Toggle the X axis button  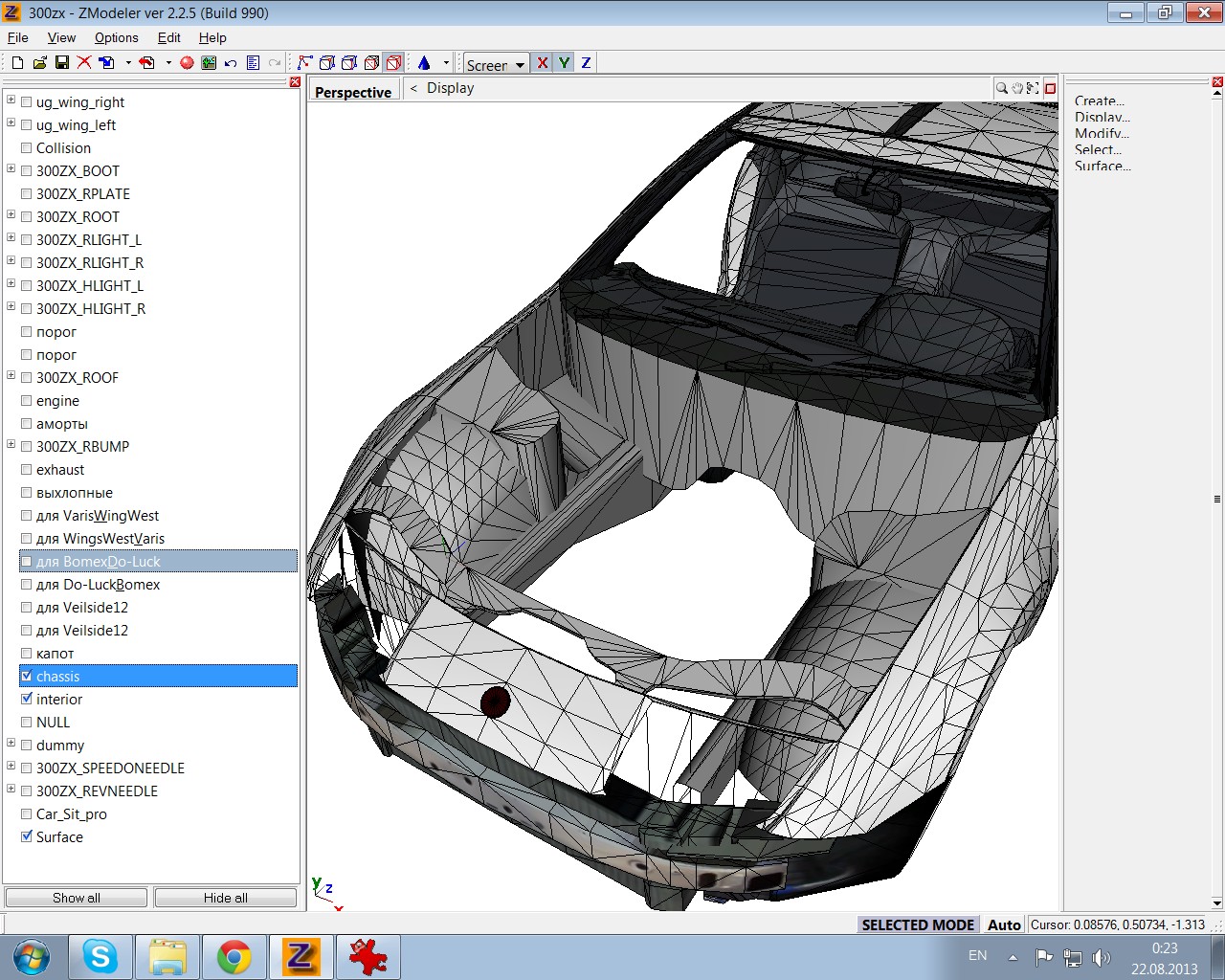tap(543, 63)
